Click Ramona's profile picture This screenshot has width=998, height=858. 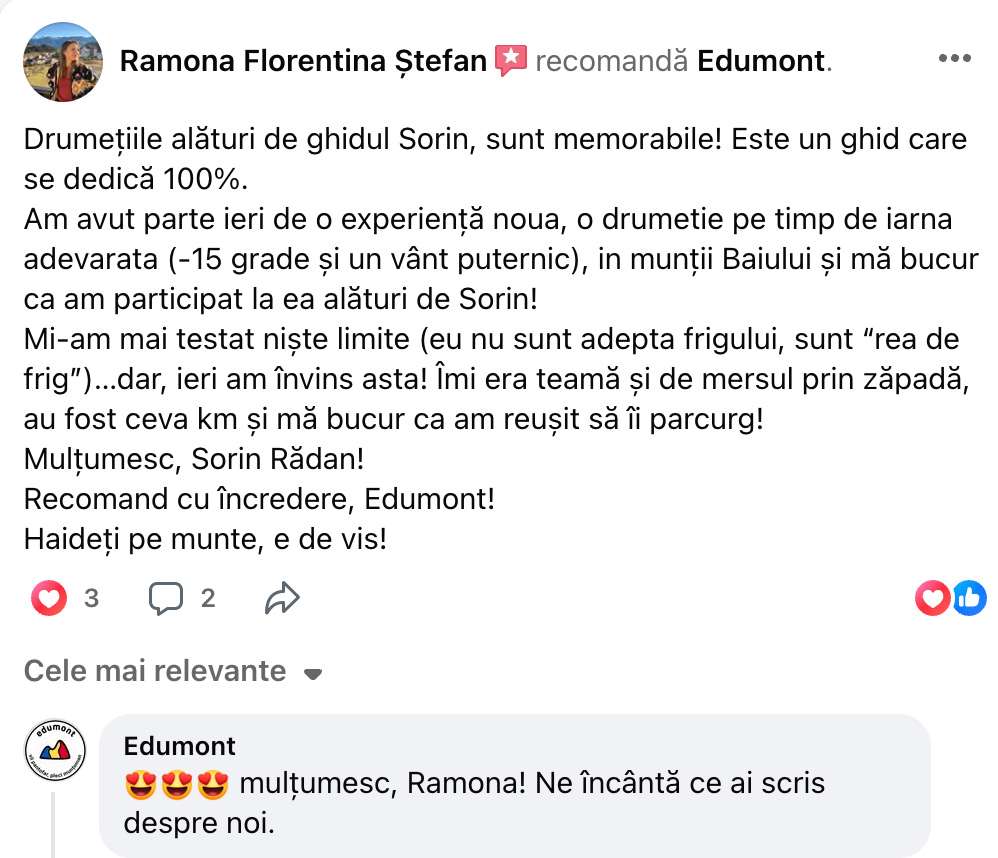click(64, 61)
